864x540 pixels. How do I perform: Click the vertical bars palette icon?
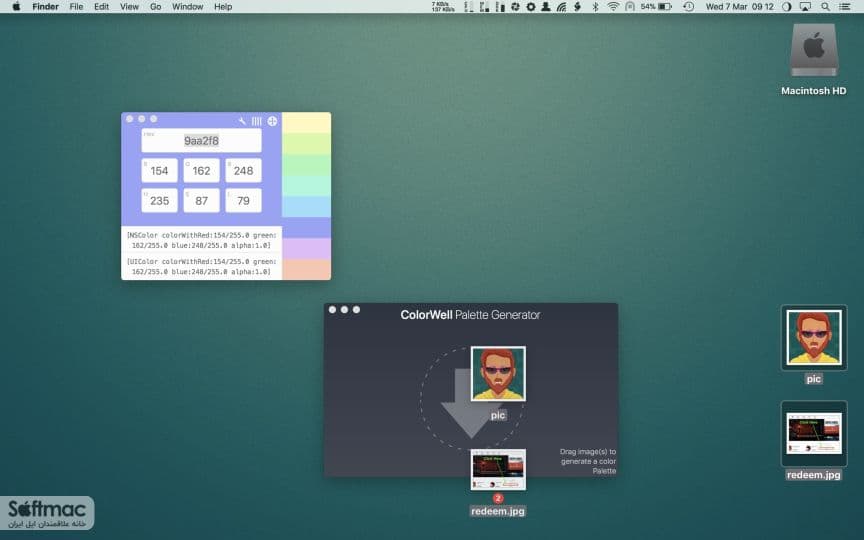click(257, 121)
